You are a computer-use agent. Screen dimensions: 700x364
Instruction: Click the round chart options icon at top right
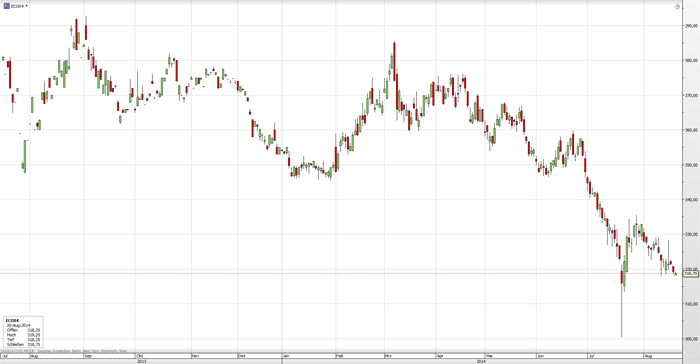[x=677, y=6]
